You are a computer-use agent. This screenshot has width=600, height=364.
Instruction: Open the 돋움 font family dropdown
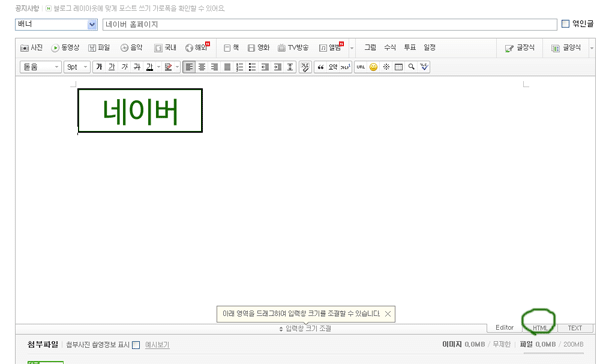point(41,67)
